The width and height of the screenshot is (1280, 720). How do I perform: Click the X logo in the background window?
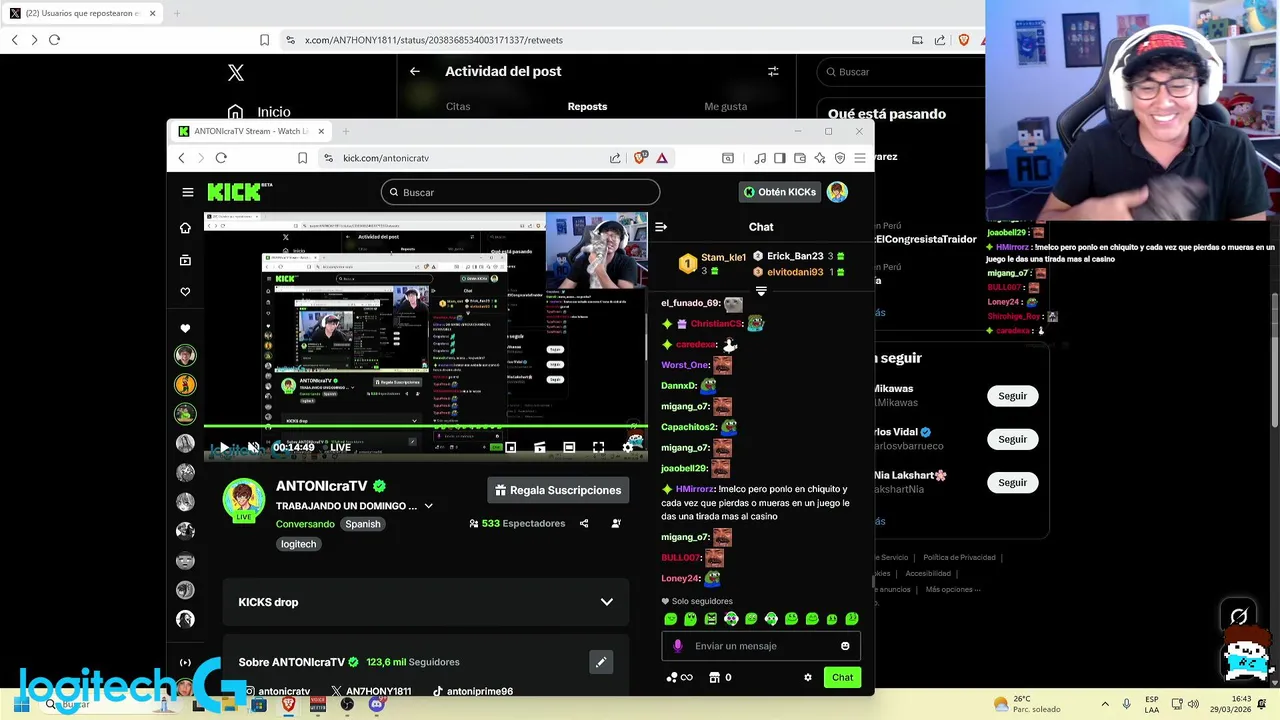236,72
